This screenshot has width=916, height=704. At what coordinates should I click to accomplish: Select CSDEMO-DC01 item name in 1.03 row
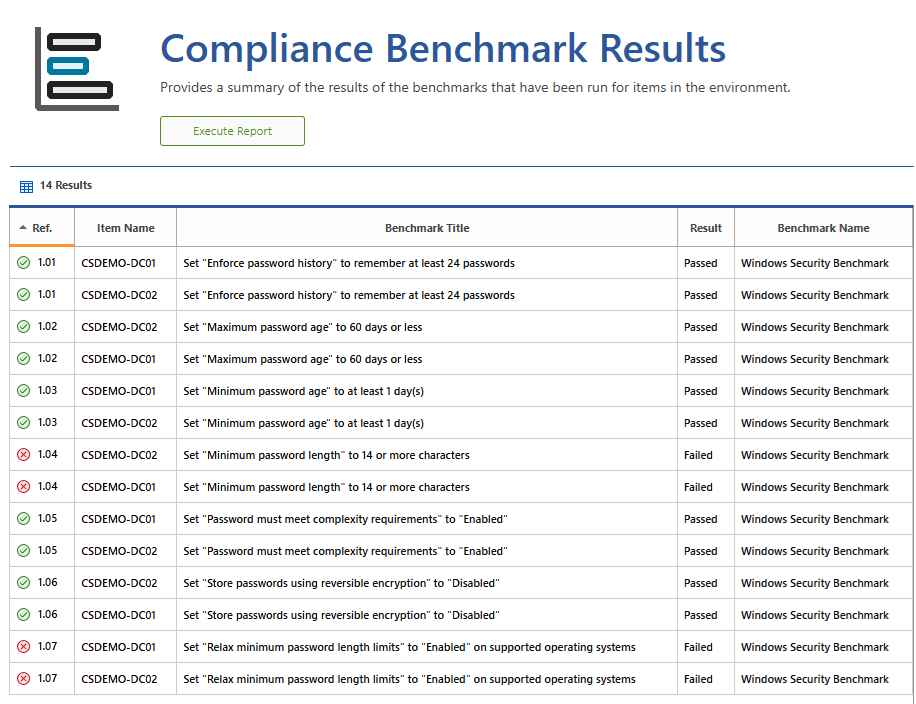coord(119,391)
